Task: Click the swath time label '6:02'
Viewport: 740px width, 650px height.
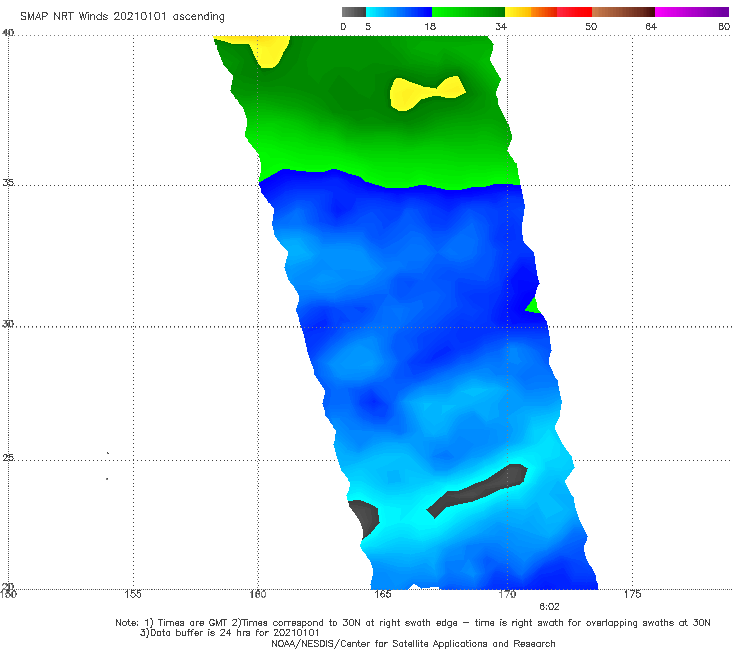Action: pos(549,607)
